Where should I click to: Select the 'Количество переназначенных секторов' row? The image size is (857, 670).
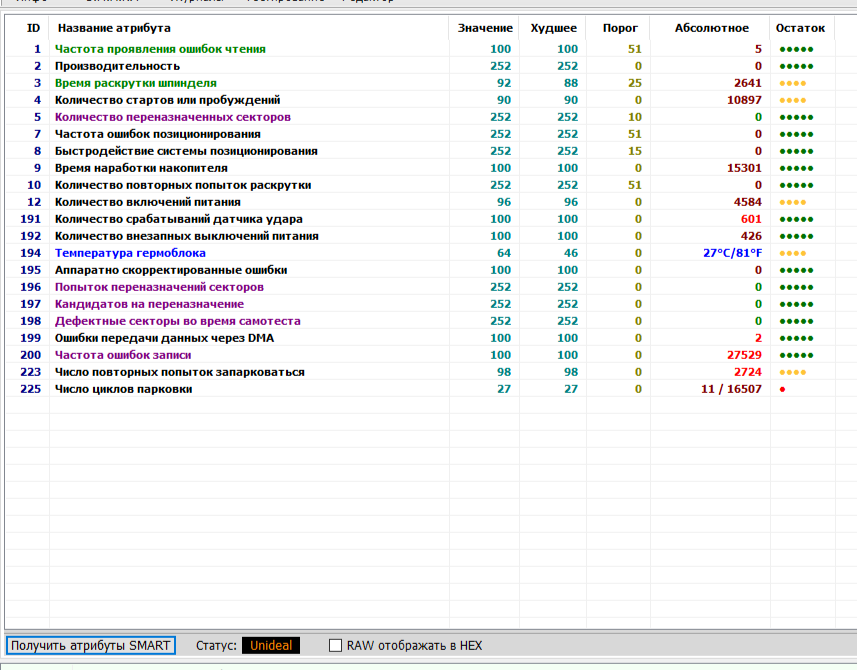coord(172,117)
